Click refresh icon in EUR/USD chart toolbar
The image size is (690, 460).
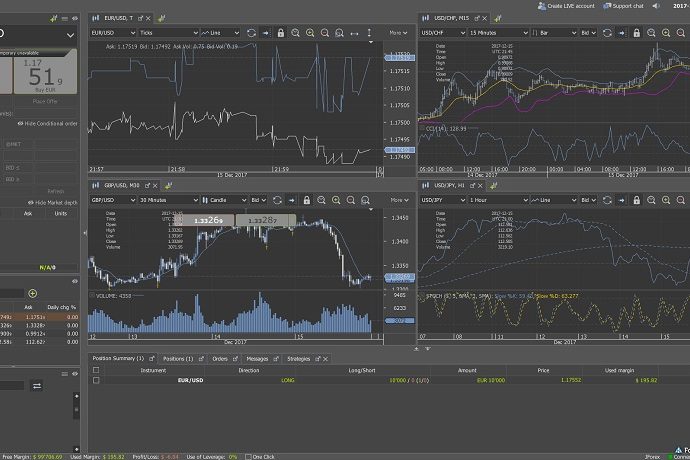point(251,33)
